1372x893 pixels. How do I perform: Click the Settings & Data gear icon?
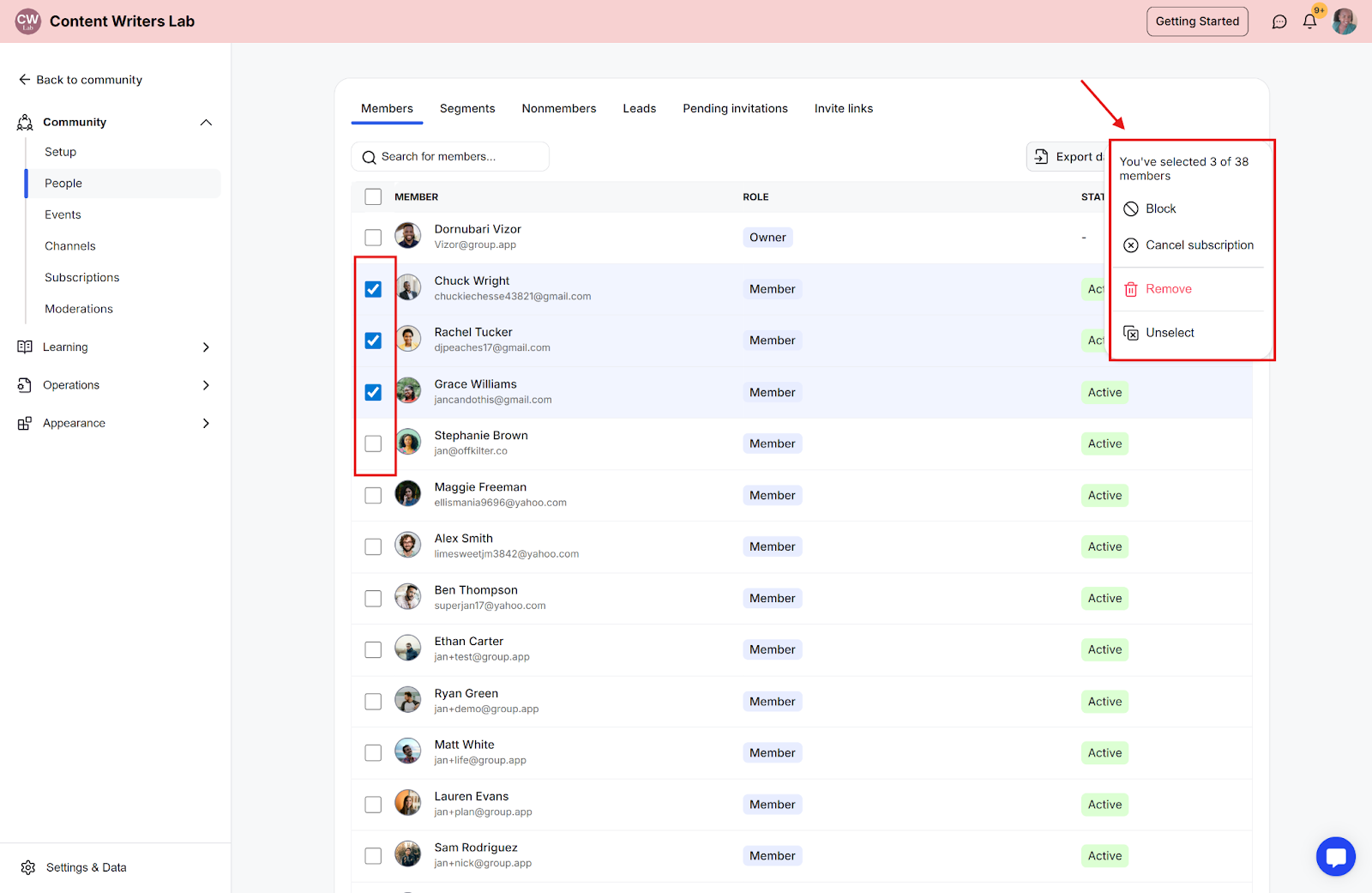tap(28, 867)
